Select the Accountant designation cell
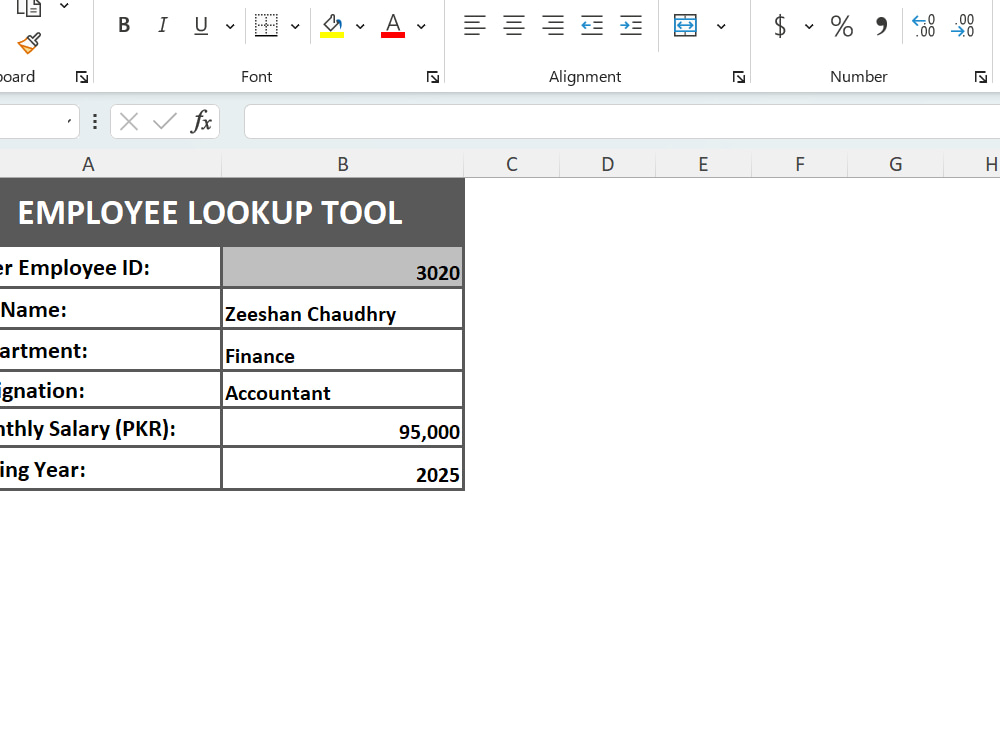Screen dimensions: 1000x750 [x=342, y=390]
